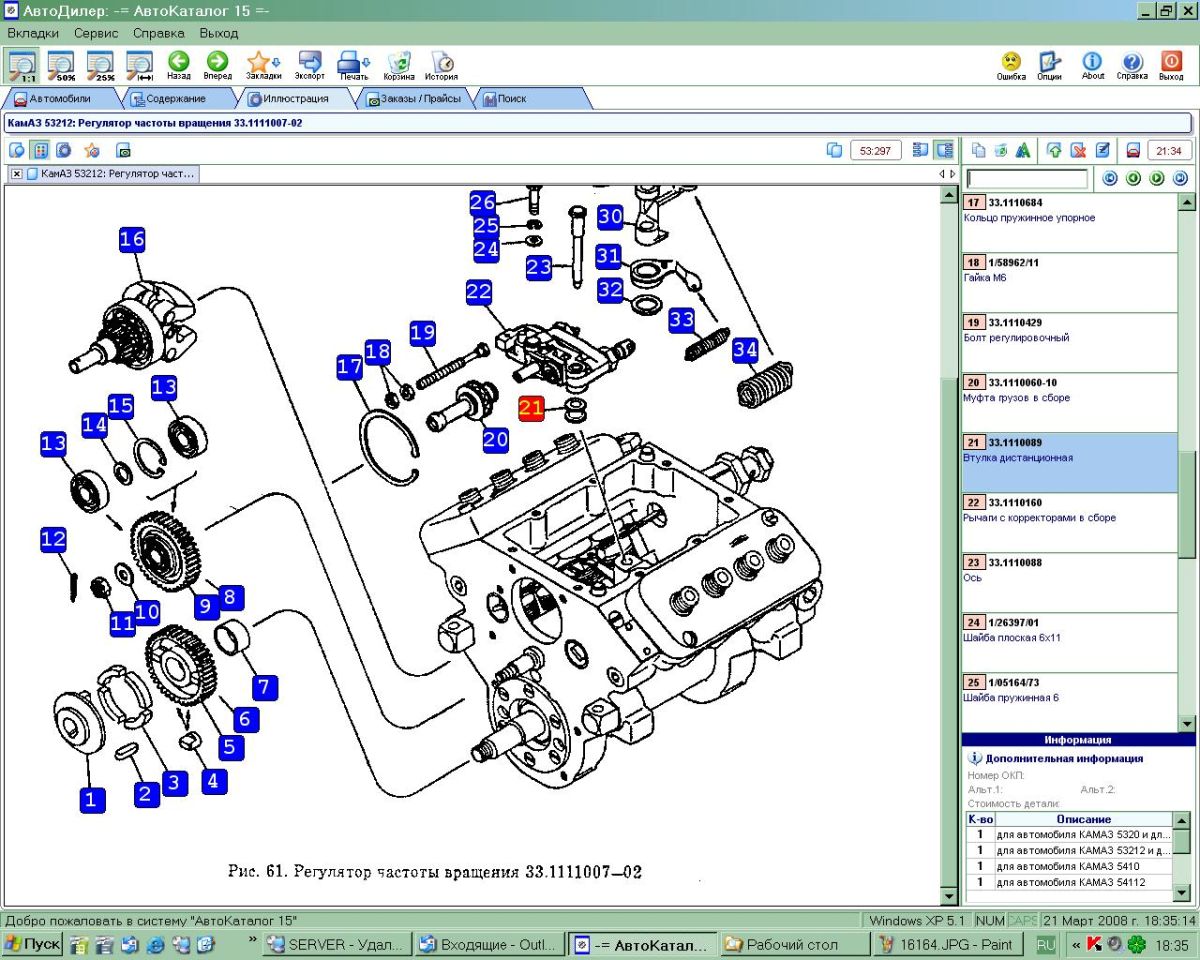Set zoom to 50% with magnifier icon

coord(61,66)
